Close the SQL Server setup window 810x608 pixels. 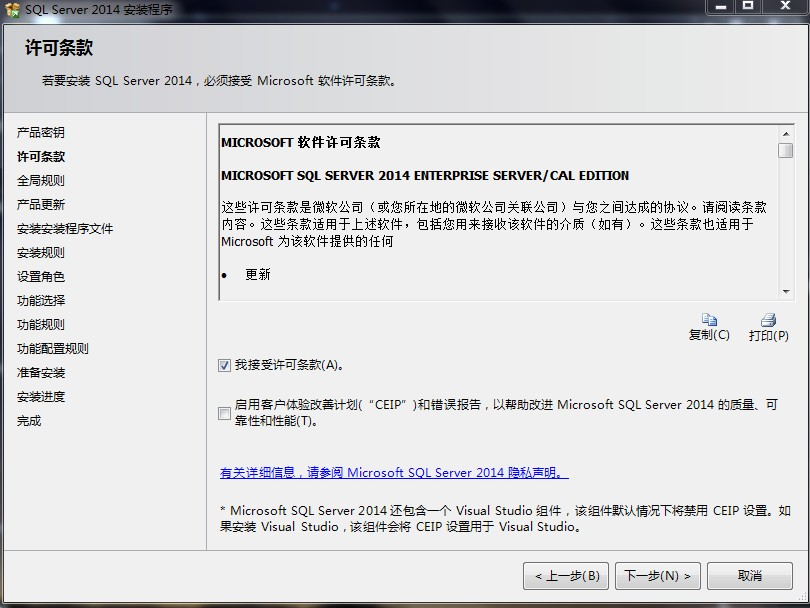(785, 7)
